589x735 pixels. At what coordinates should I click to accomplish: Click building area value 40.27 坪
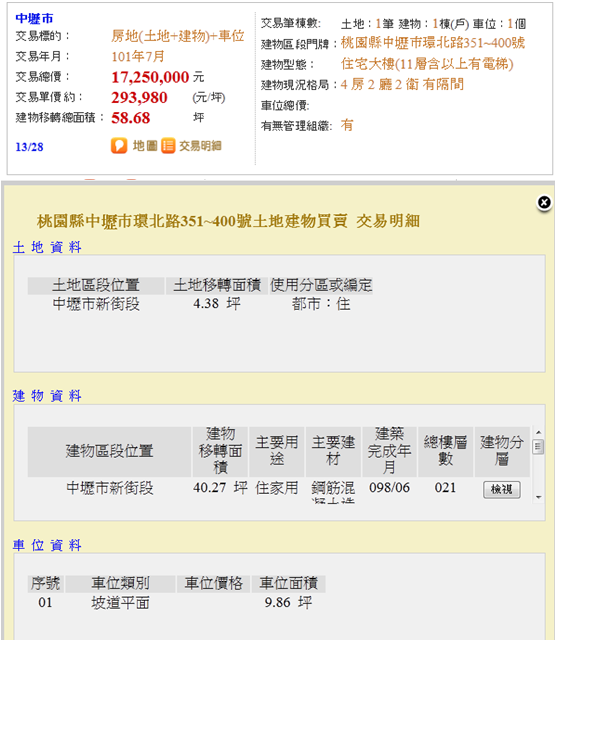220,488
